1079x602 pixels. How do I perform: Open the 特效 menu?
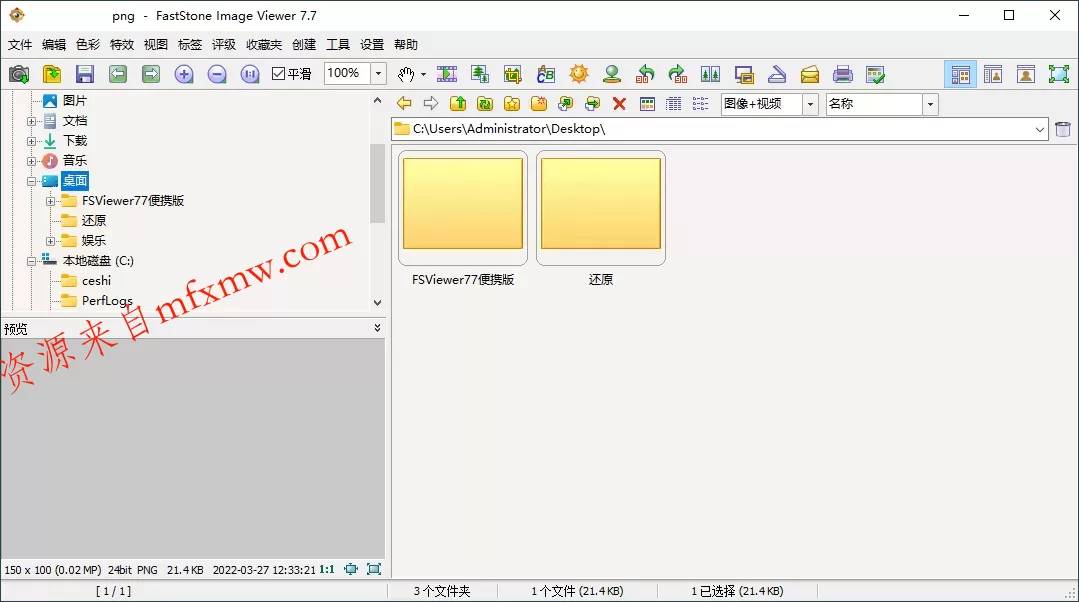(122, 45)
